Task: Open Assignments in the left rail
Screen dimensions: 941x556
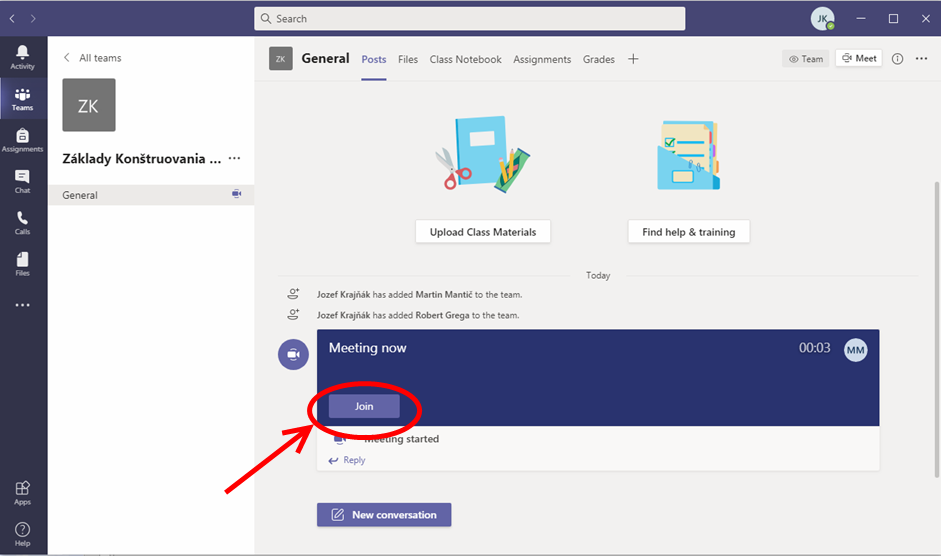Action: tap(22, 140)
